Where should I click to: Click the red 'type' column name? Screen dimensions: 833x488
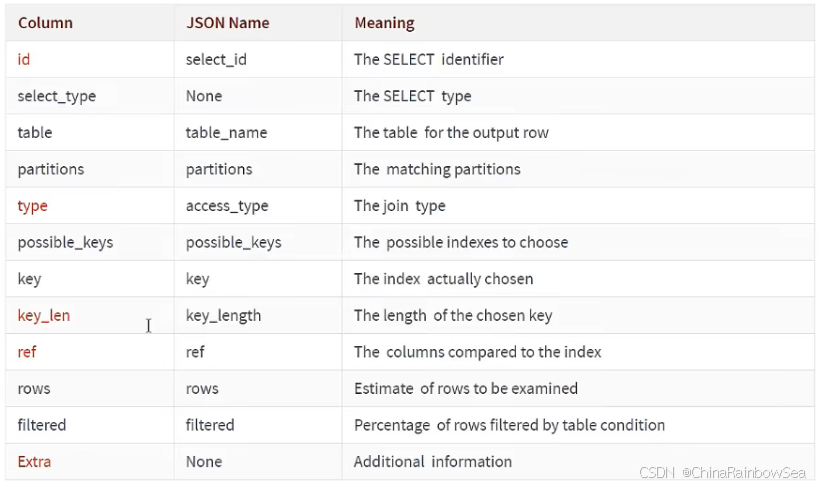[x=33, y=206]
